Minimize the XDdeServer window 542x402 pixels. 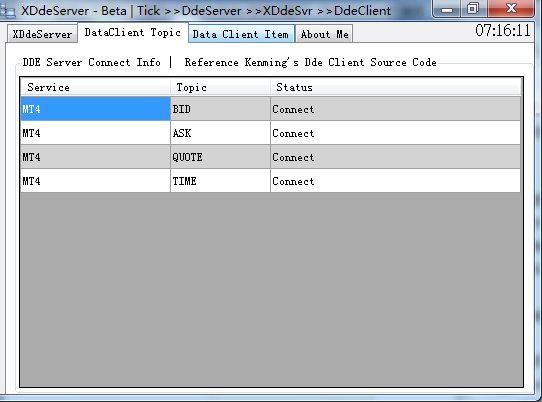point(447,9)
